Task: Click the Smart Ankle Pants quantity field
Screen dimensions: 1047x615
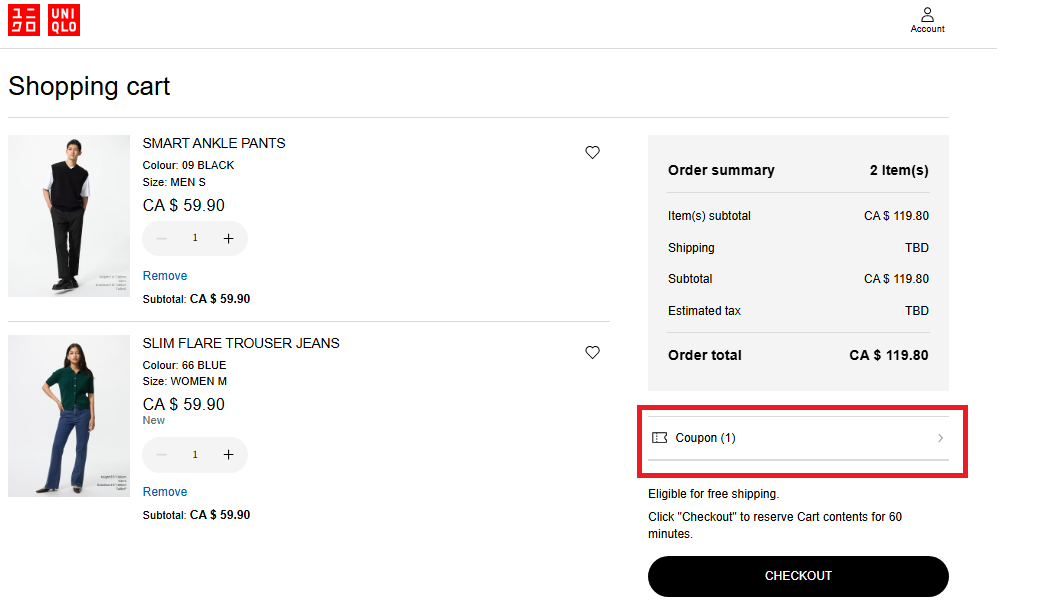Action: point(195,239)
